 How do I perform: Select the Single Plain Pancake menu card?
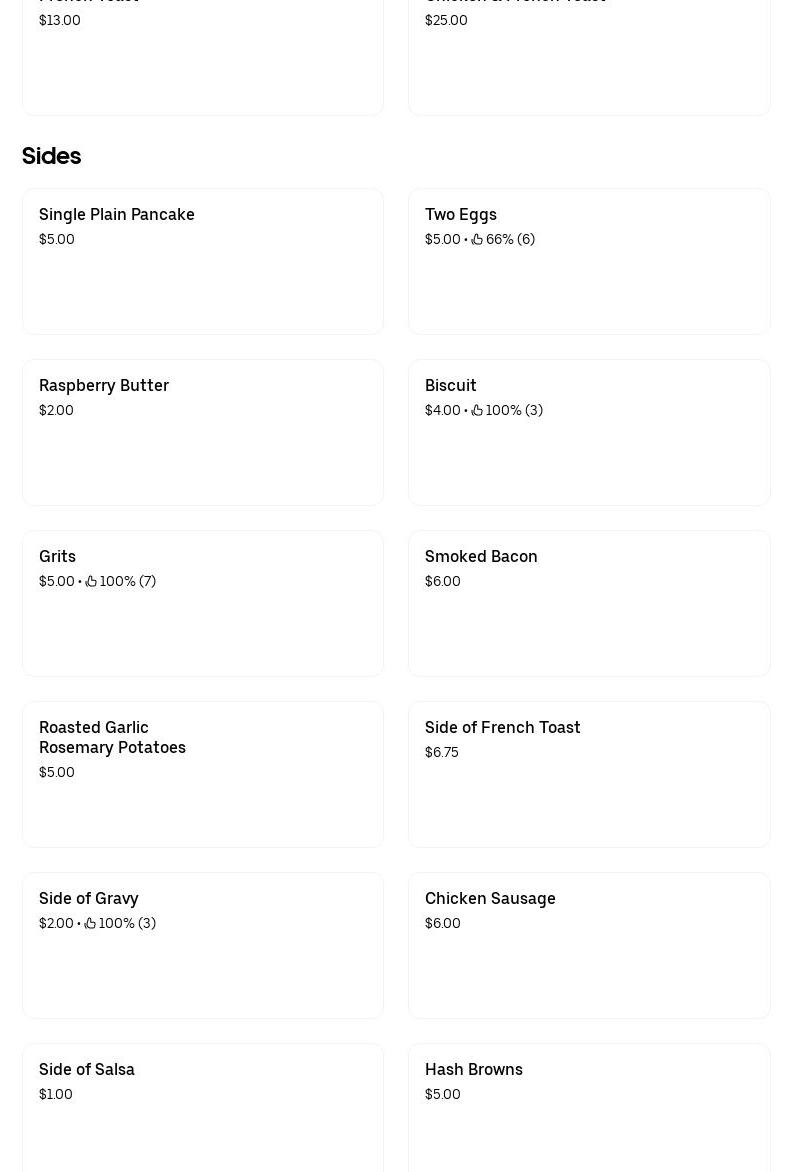(x=203, y=261)
